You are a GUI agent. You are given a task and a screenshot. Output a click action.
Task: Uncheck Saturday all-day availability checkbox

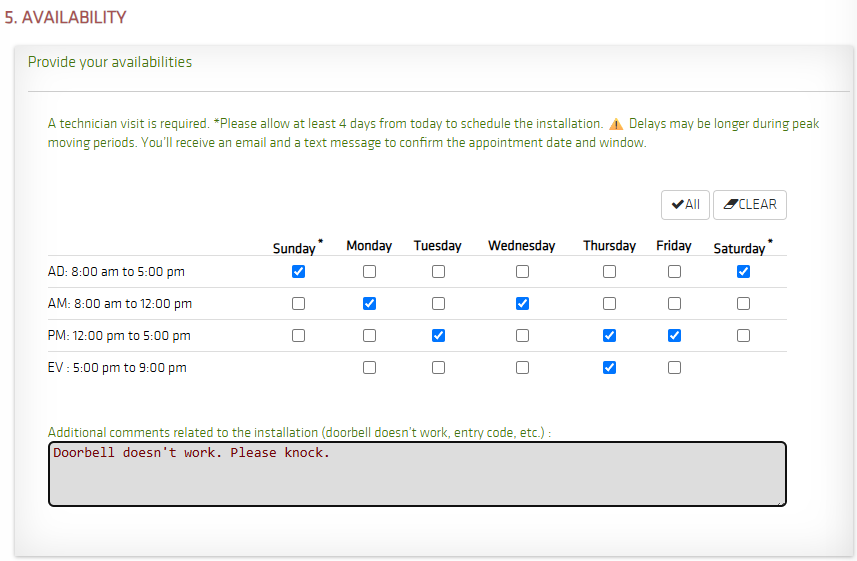click(743, 272)
